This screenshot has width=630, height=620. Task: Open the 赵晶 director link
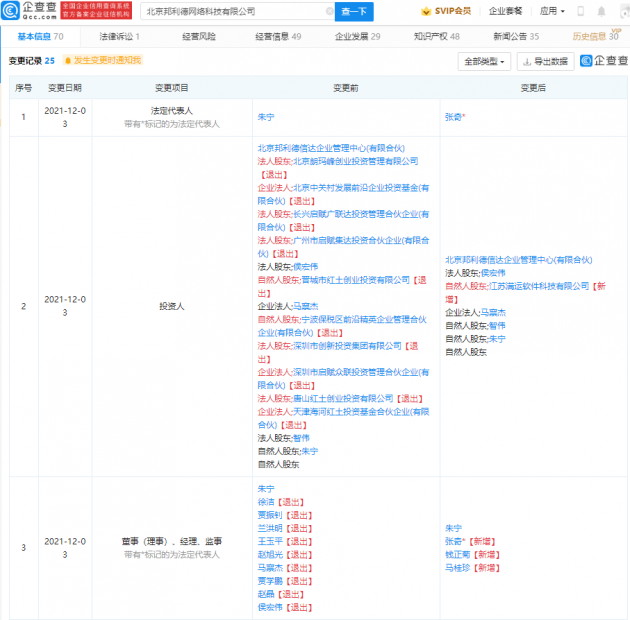pyautogui.click(x=266, y=594)
